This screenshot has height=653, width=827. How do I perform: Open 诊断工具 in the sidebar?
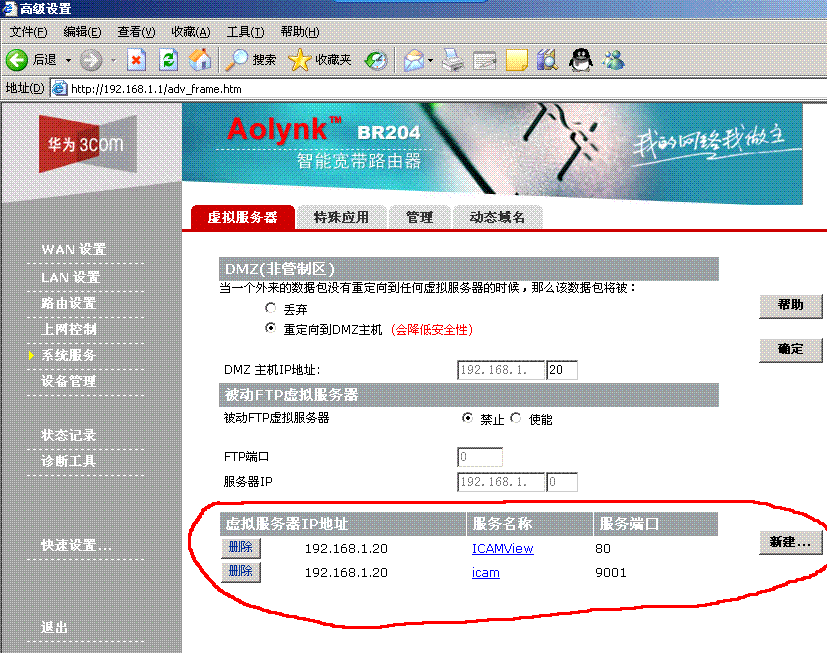tap(69, 461)
